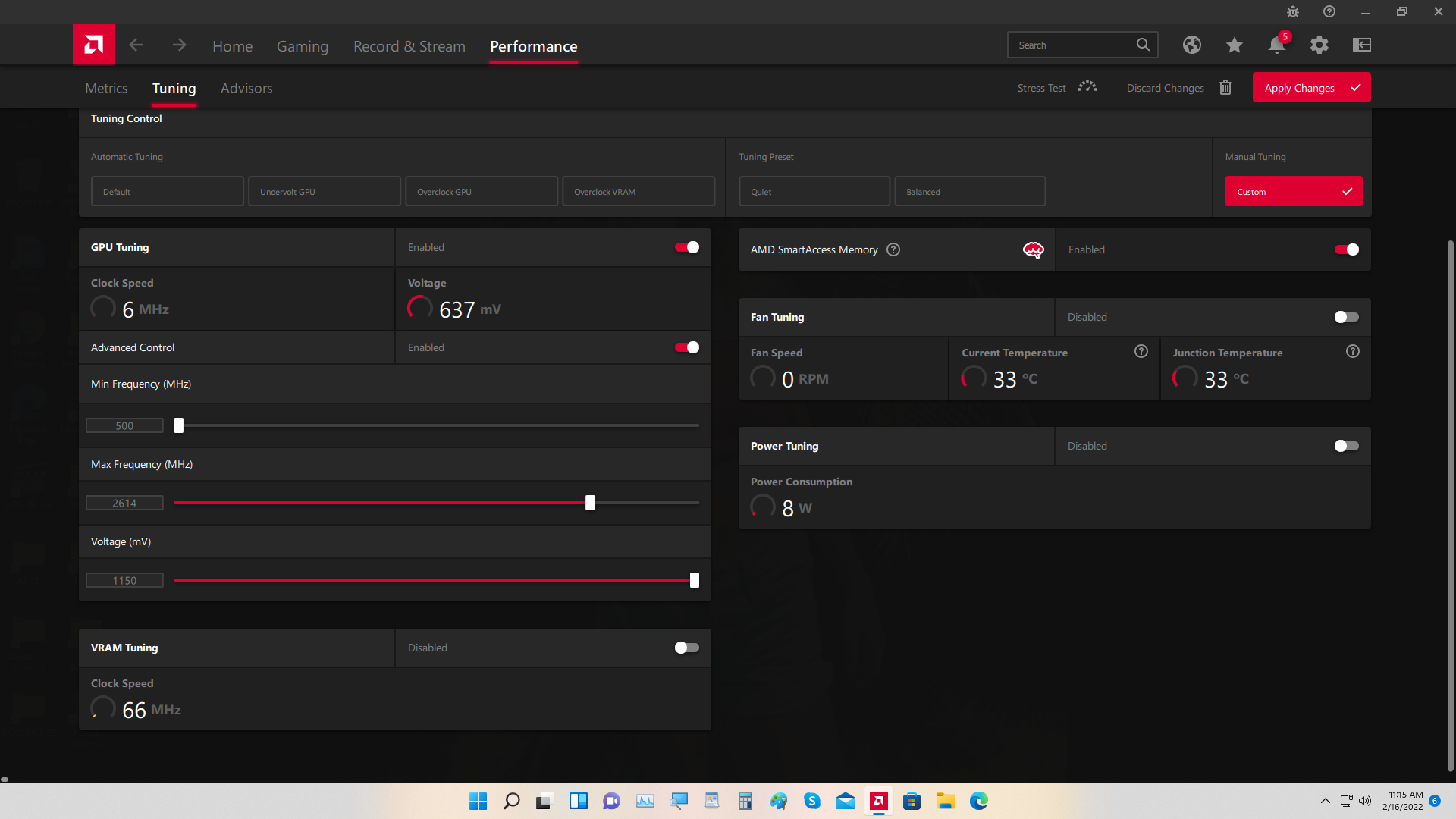Open Microsoft Store from taskbar

point(912,801)
